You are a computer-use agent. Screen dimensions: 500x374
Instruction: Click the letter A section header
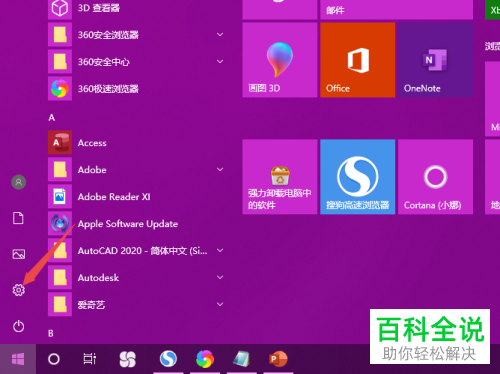pos(52,118)
